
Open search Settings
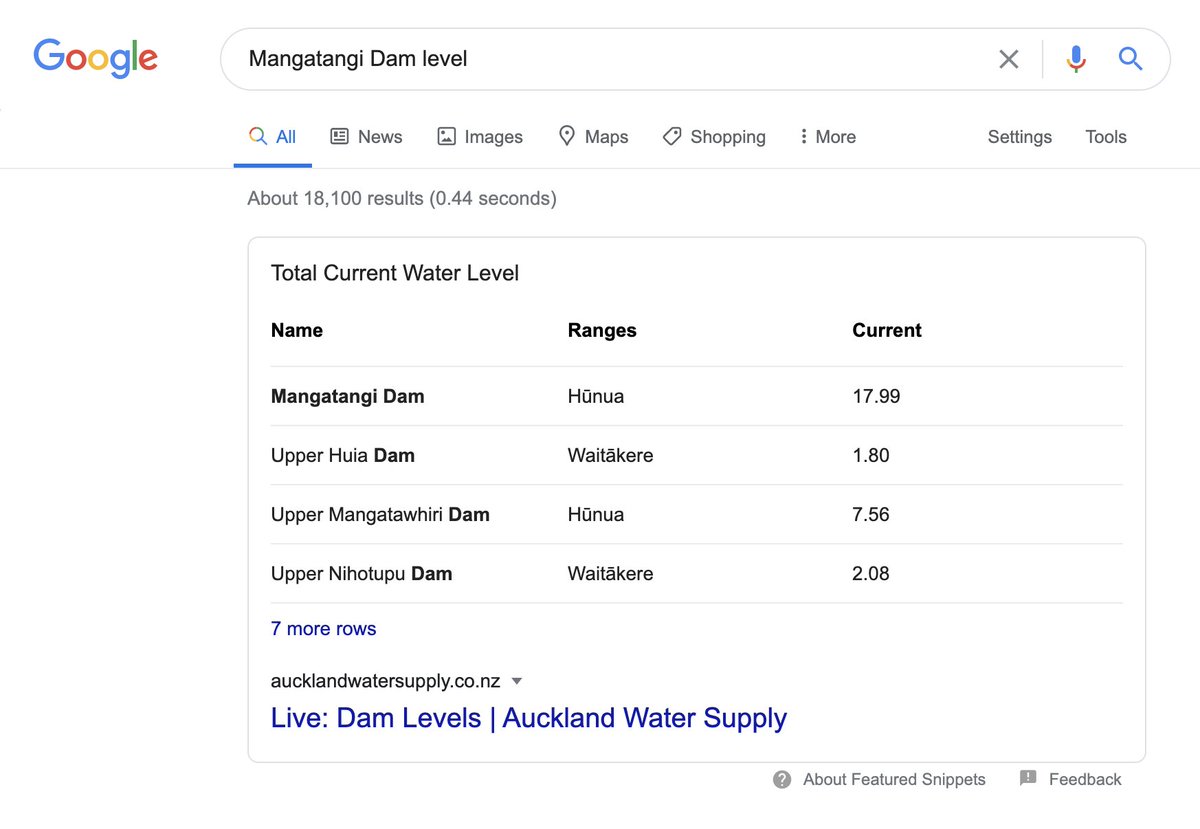(x=1019, y=137)
